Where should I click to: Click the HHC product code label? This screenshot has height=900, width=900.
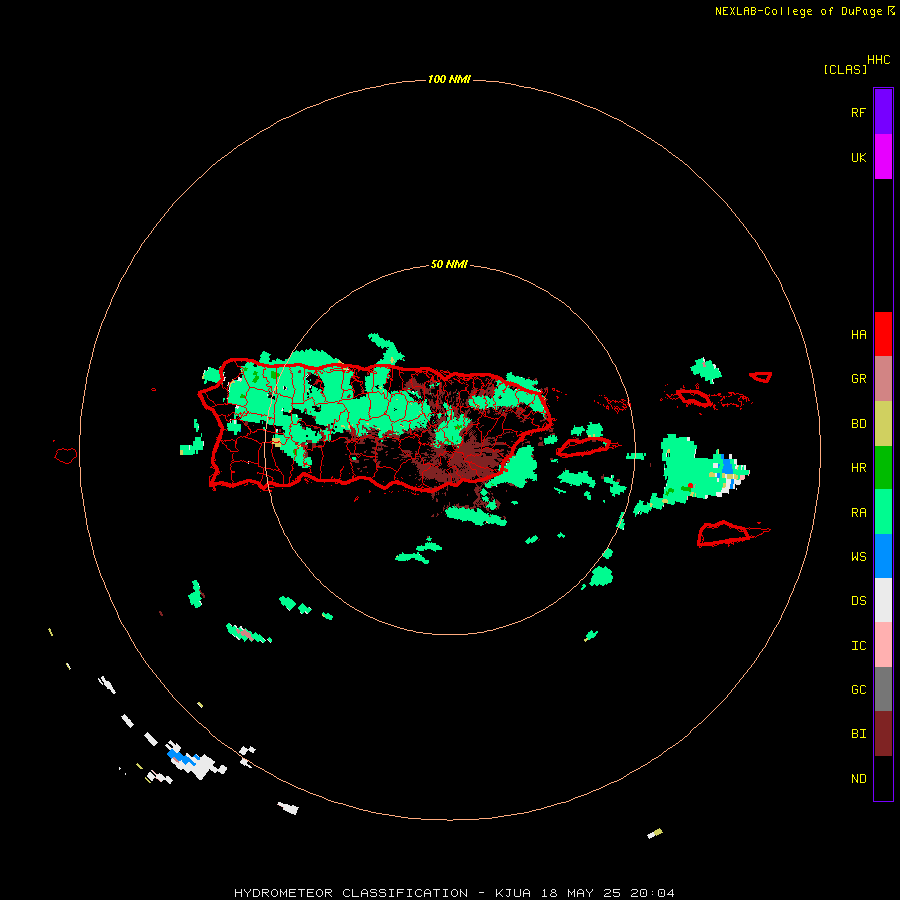(878, 59)
